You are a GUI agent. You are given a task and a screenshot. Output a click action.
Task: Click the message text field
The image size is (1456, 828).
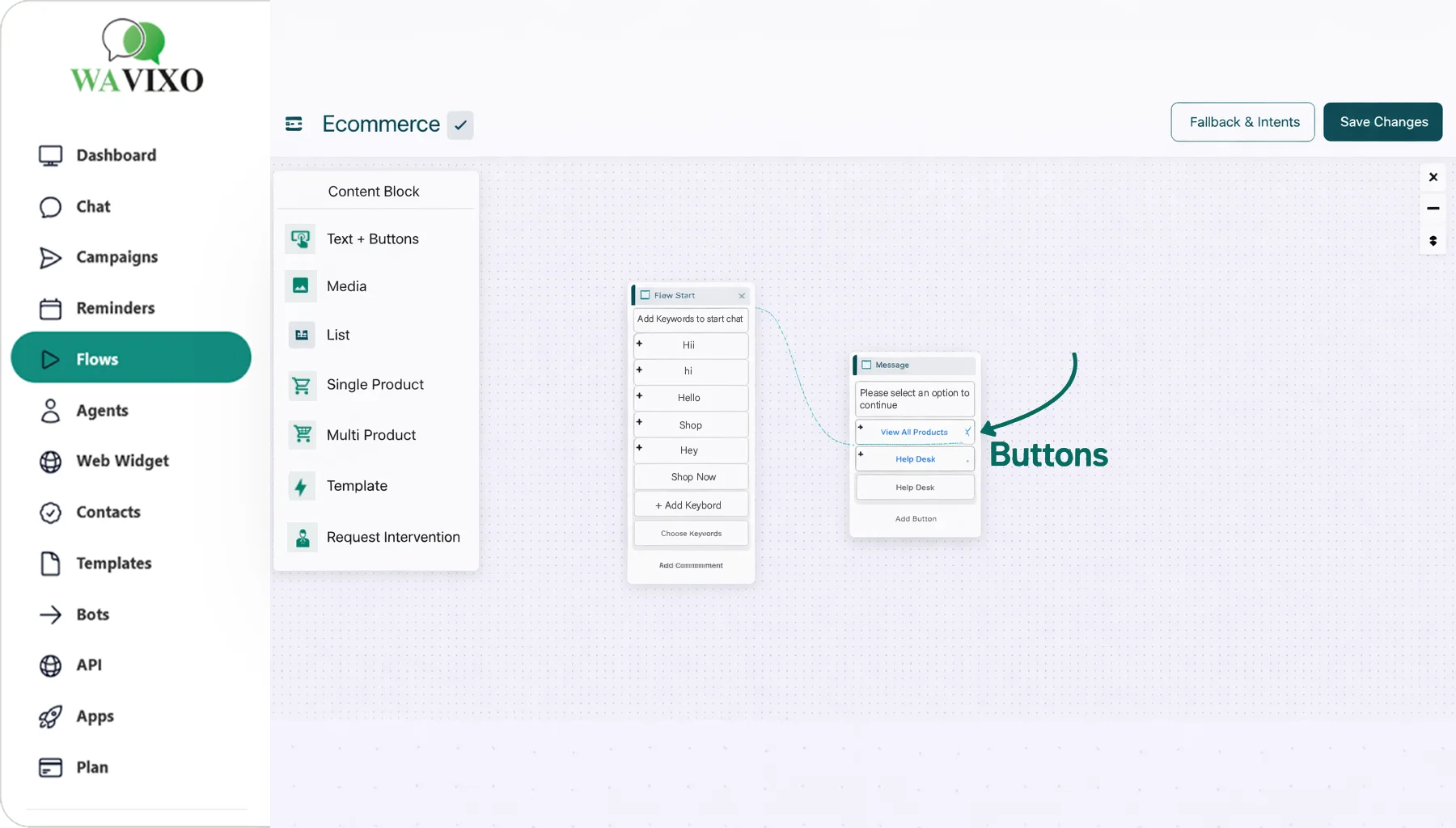[x=914, y=399]
